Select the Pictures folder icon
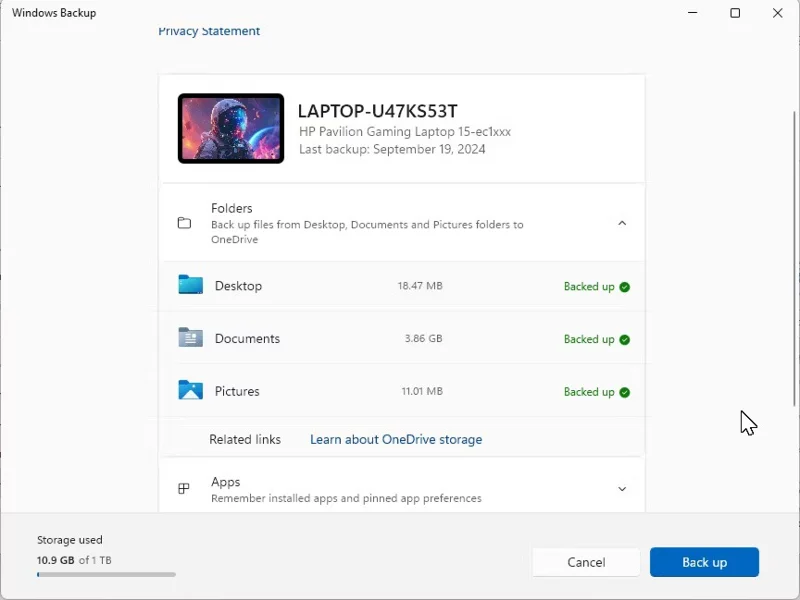This screenshot has height=600, width=800. point(190,391)
